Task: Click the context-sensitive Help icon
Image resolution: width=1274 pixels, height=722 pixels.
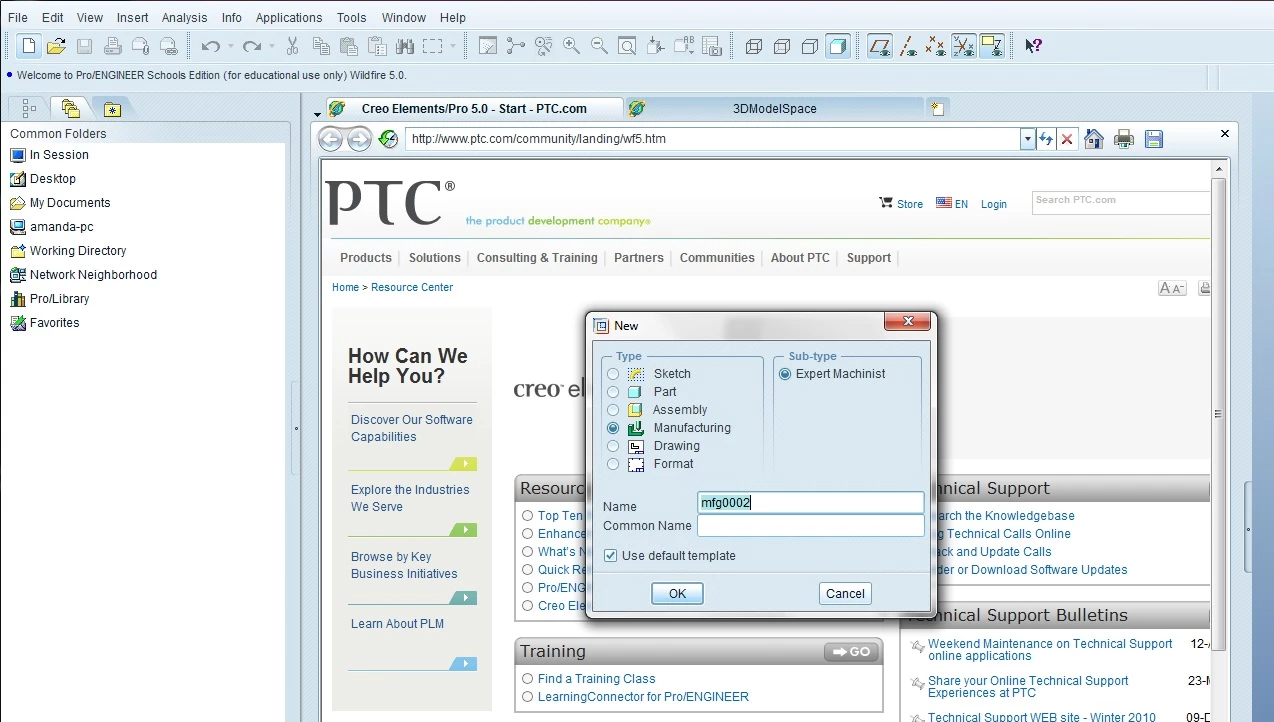Action: [x=1034, y=46]
